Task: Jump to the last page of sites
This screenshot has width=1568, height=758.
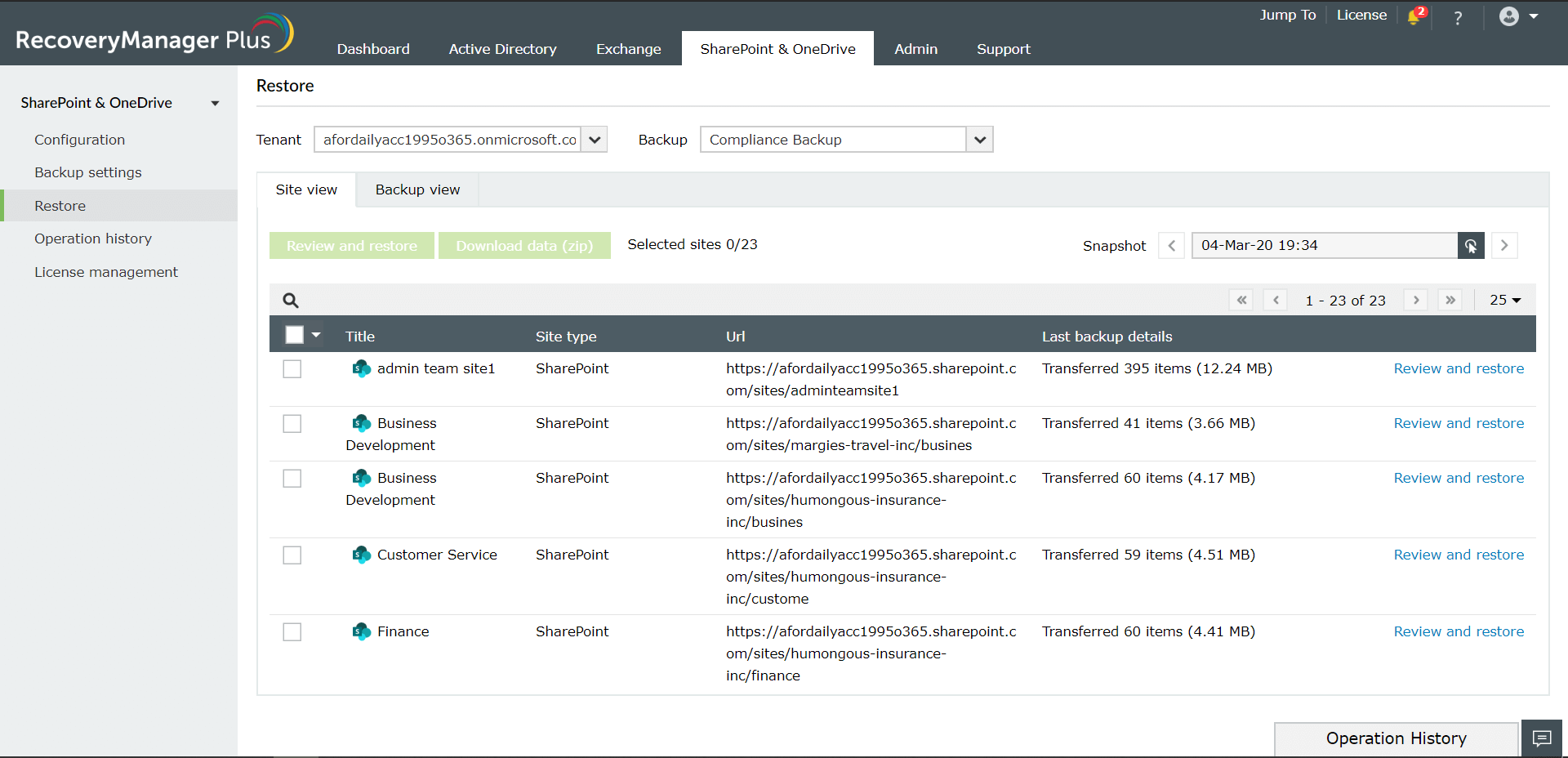Action: point(1450,301)
